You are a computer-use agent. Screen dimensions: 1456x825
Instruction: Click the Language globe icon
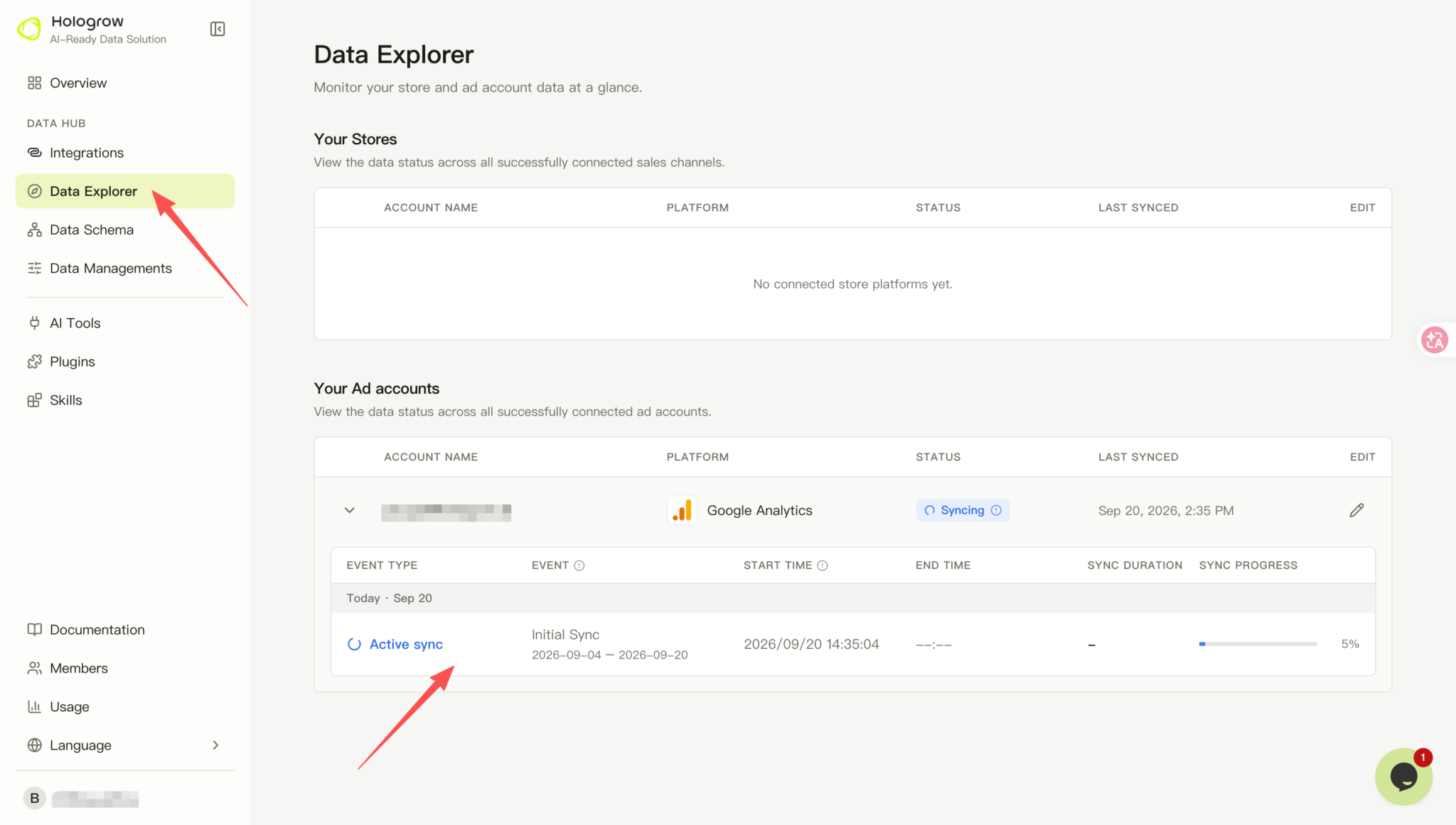(34, 745)
